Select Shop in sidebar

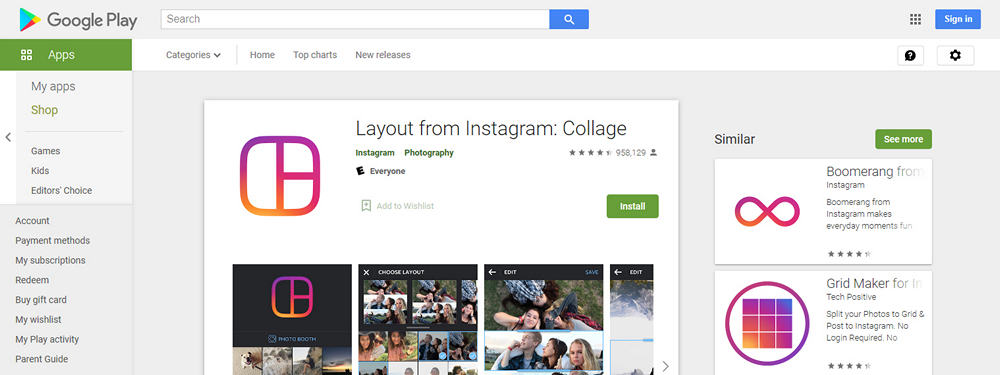pos(44,110)
